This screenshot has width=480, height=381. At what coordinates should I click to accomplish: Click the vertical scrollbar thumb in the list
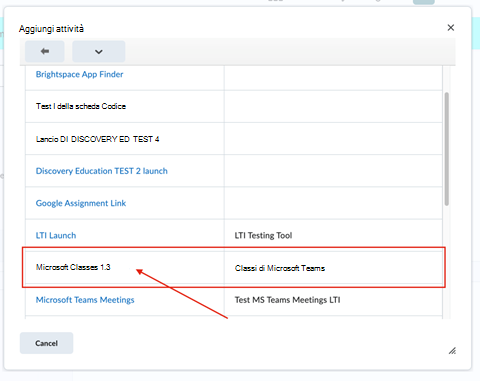tap(447, 149)
